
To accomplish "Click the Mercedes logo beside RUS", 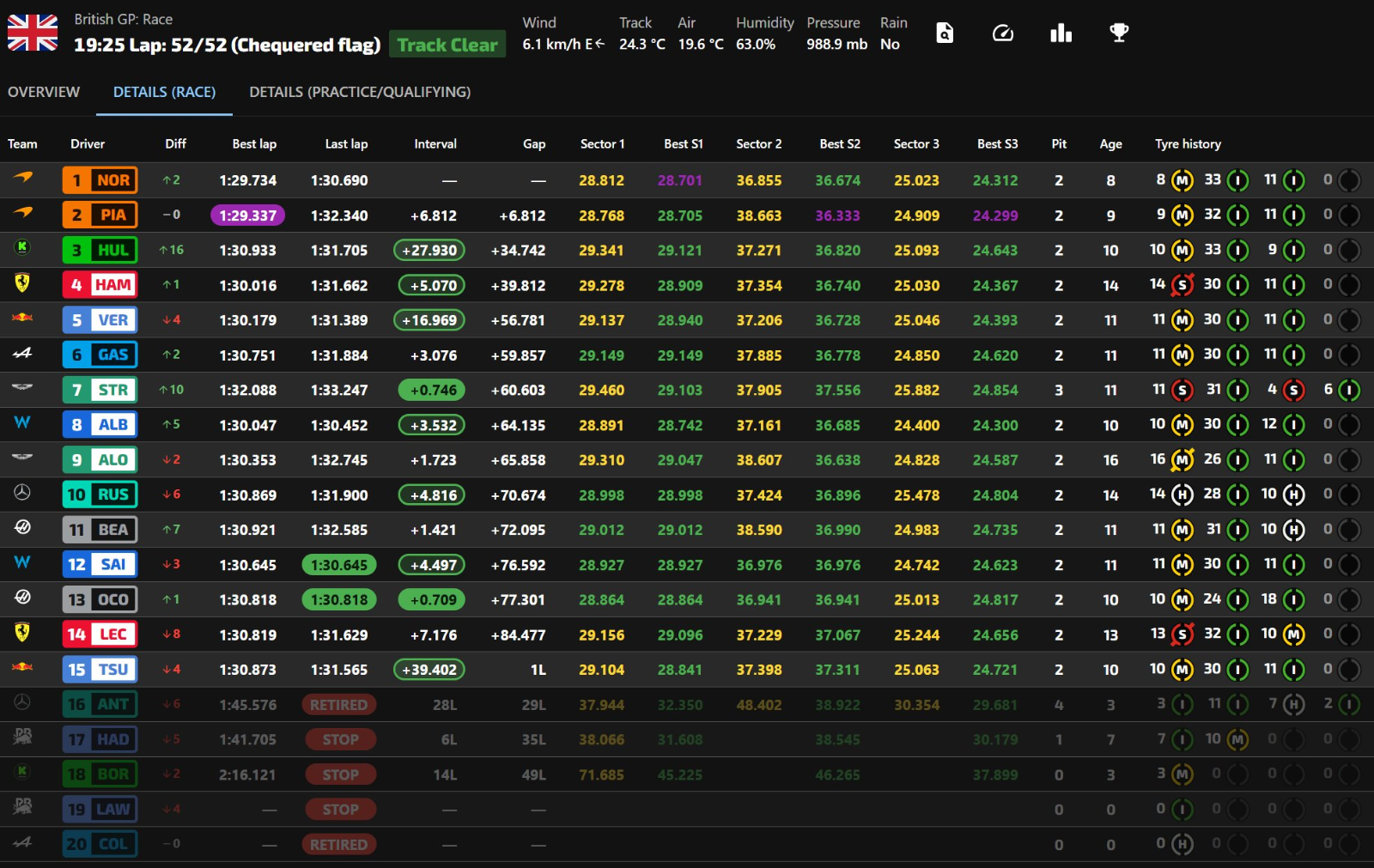I will tap(22, 493).
